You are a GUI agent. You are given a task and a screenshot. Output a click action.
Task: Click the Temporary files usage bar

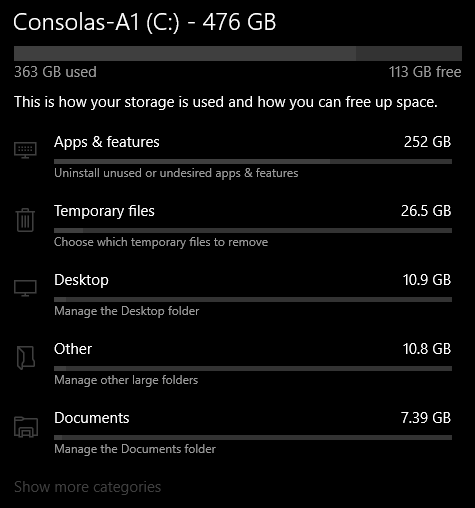point(253,231)
